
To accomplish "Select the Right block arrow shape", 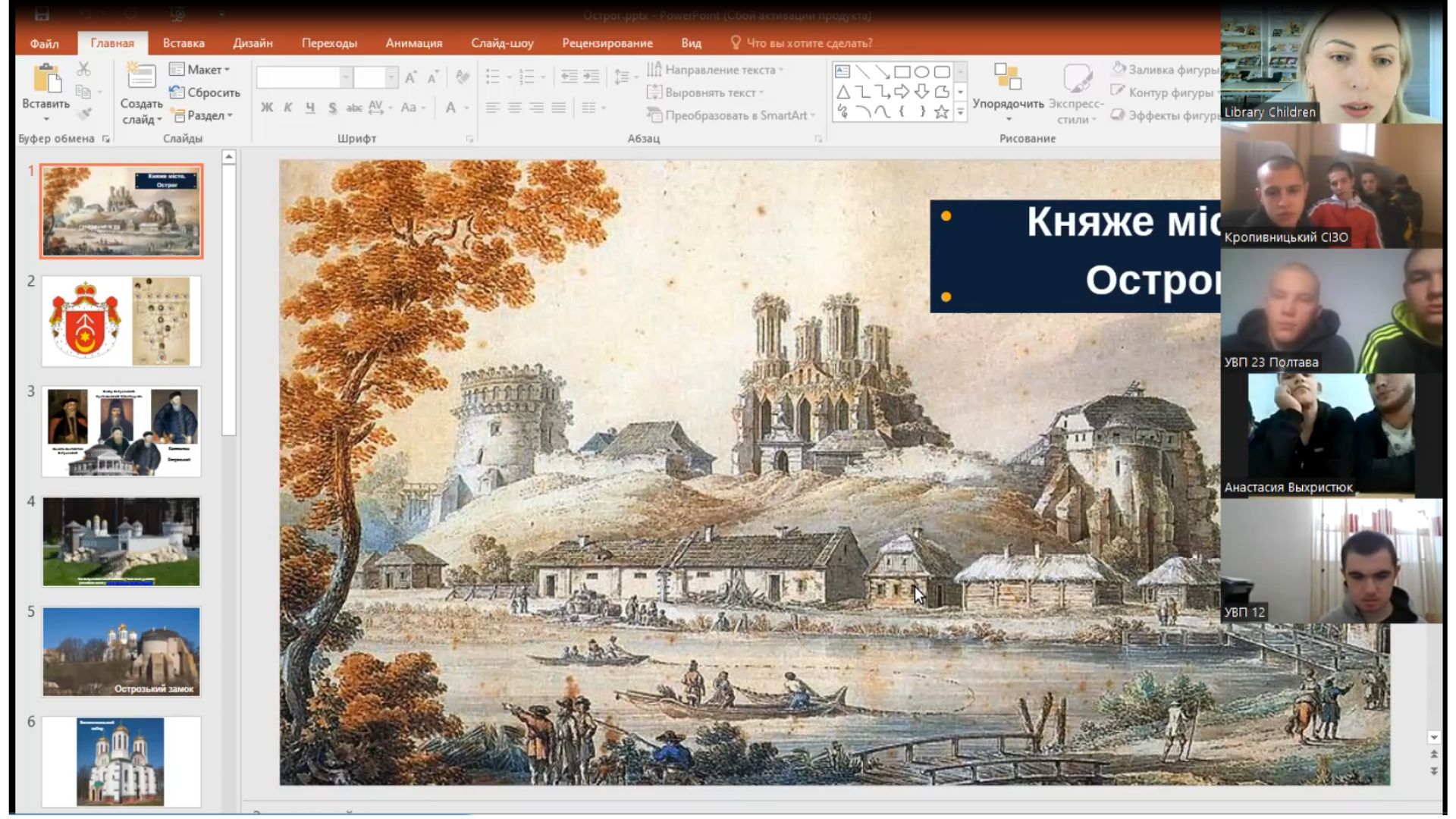I will click(902, 93).
